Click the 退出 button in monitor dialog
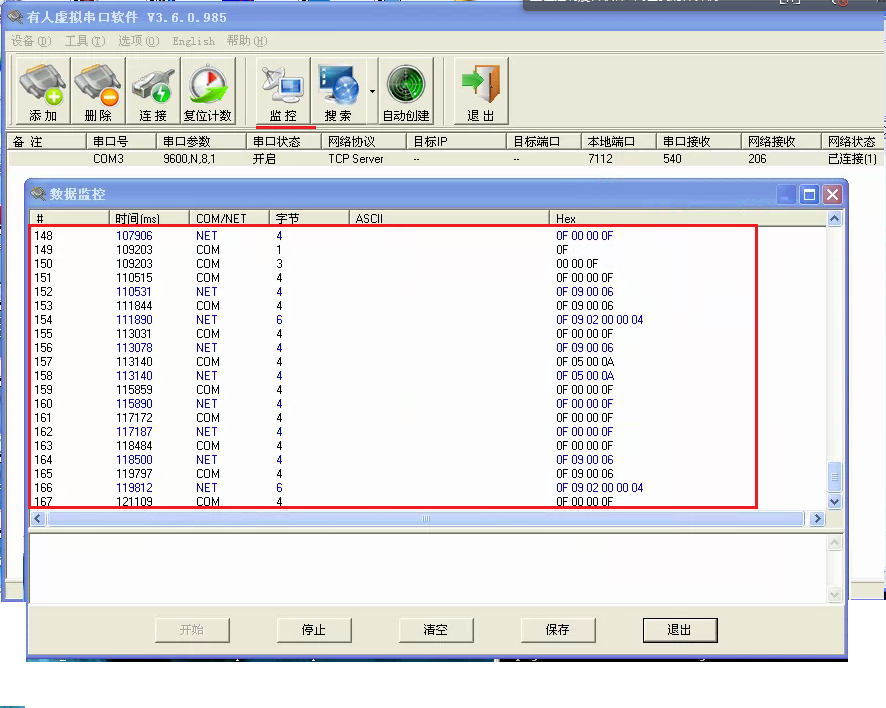The height and width of the screenshot is (708, 886). coord(679,630)
